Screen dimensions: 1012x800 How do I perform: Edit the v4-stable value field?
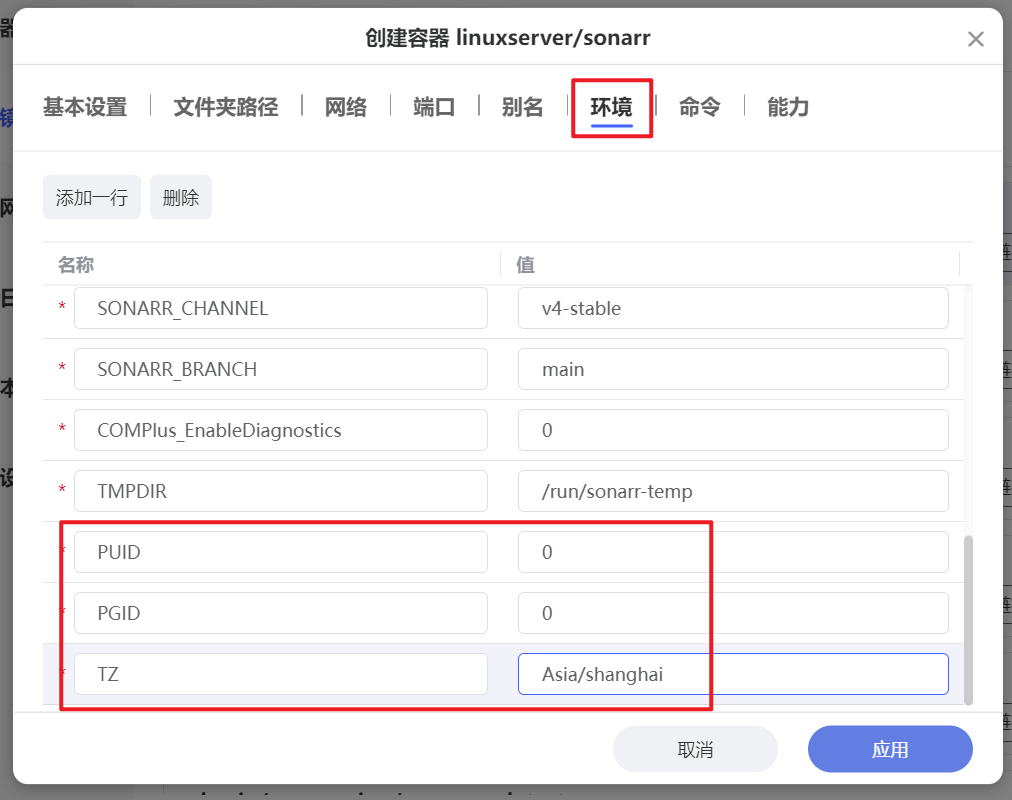coord(733,308)
